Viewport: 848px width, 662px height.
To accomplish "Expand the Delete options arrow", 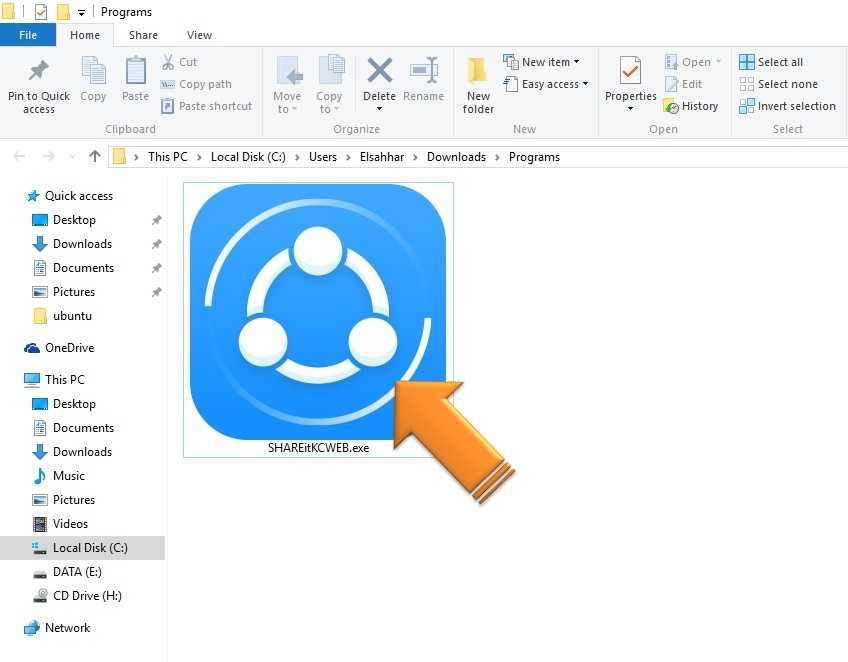I will point(380,109).
